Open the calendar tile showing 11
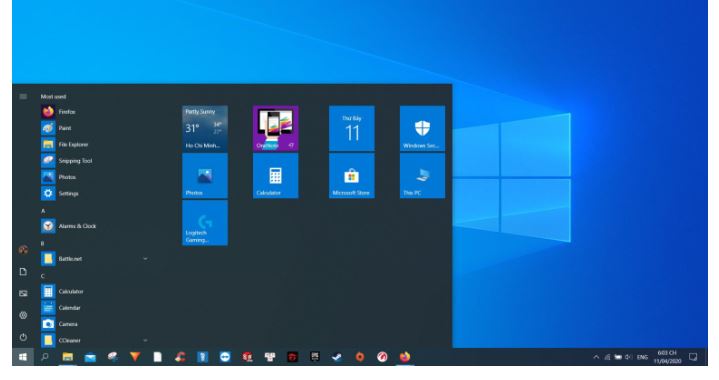The width and height of the screenshot is (719, 380). [352, 129]
